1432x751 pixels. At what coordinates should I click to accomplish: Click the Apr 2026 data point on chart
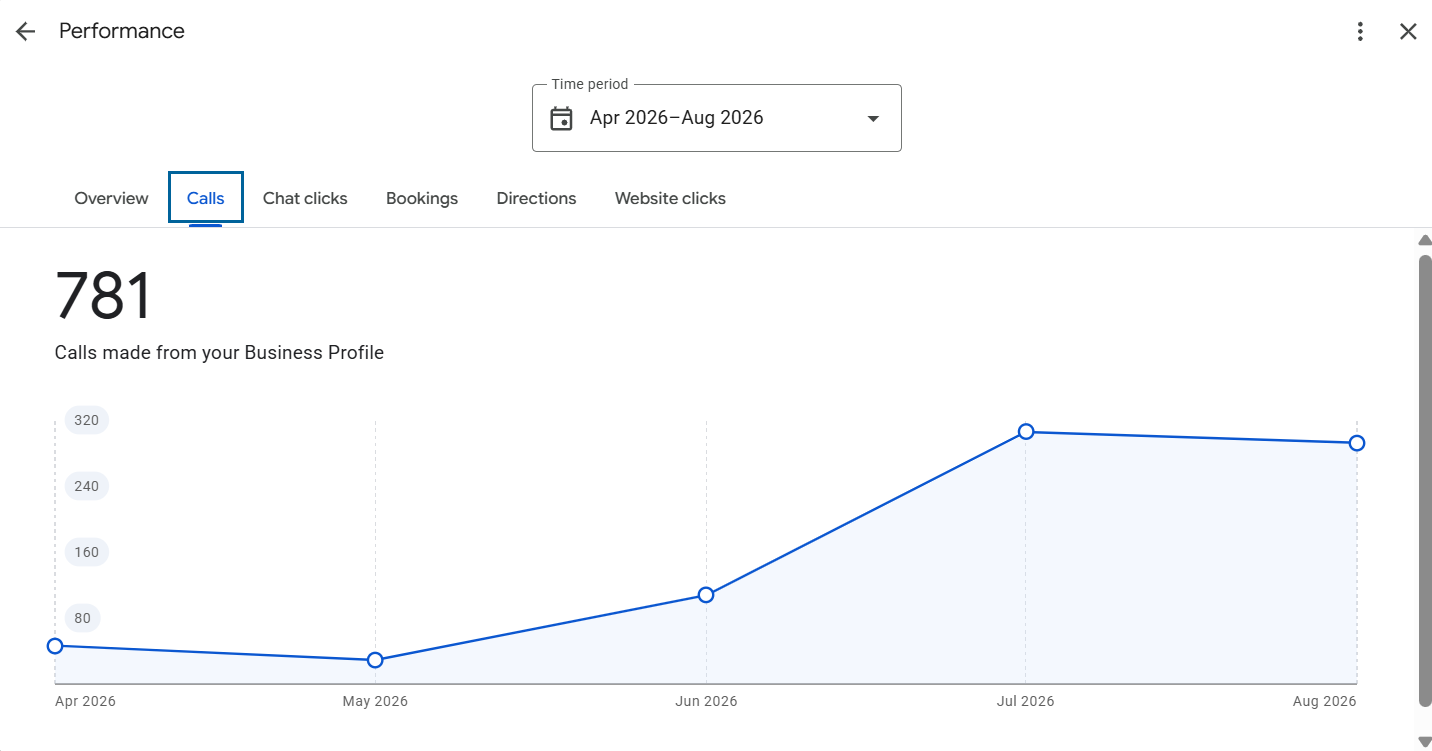click(x=55, y=646)
